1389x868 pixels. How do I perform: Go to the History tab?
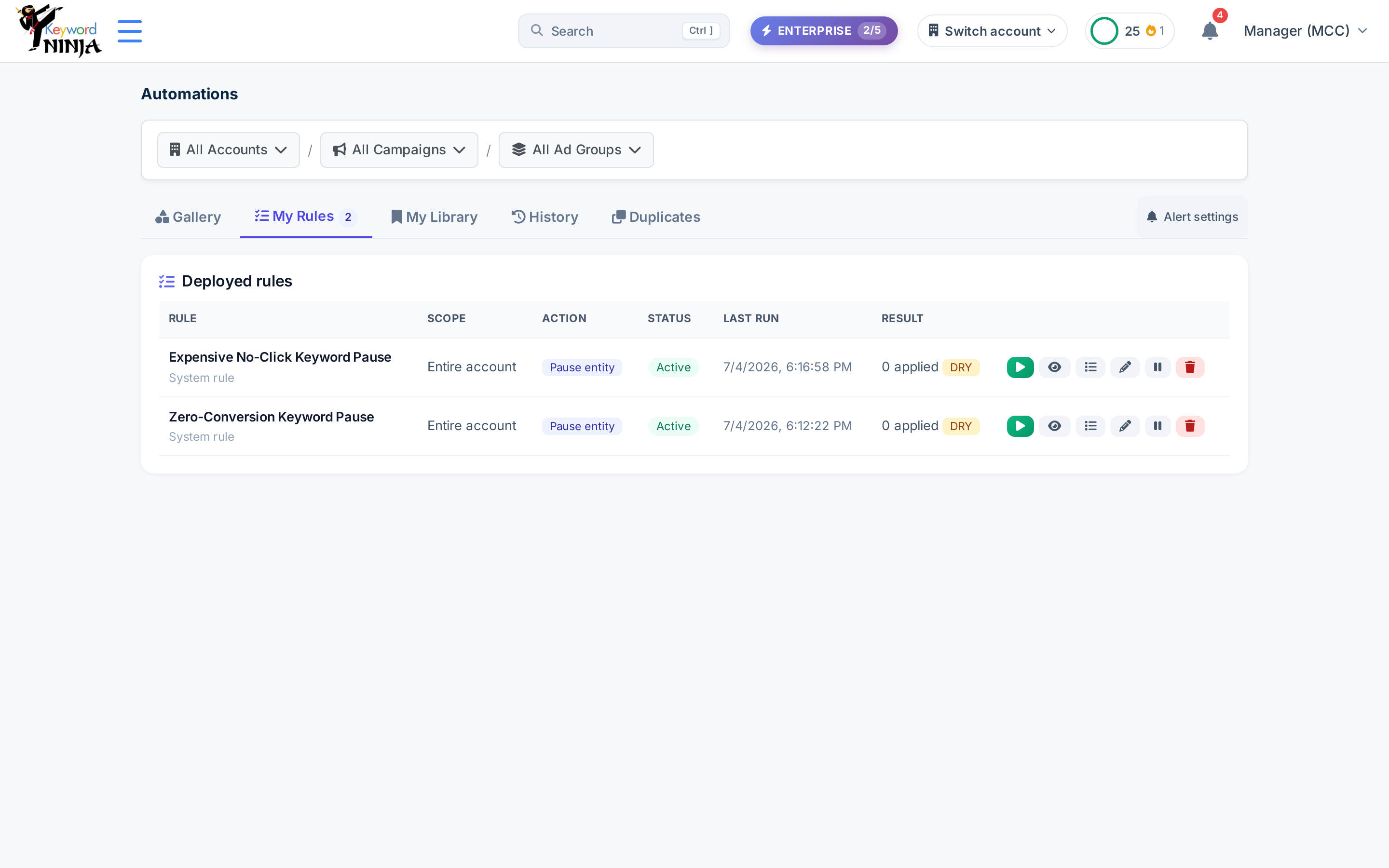click(x=545, y=217)
